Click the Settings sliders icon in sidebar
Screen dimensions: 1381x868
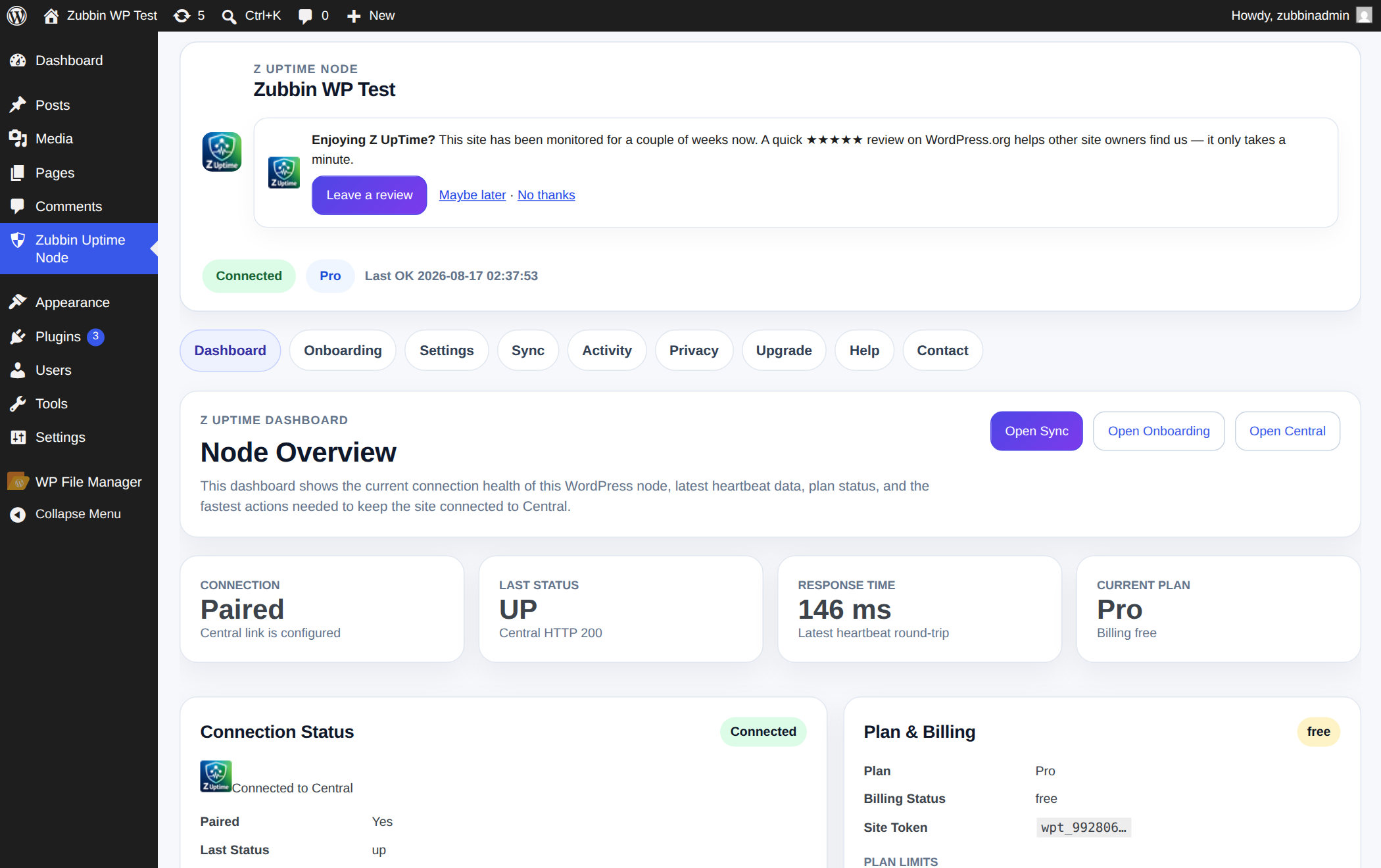click(18, 437)
